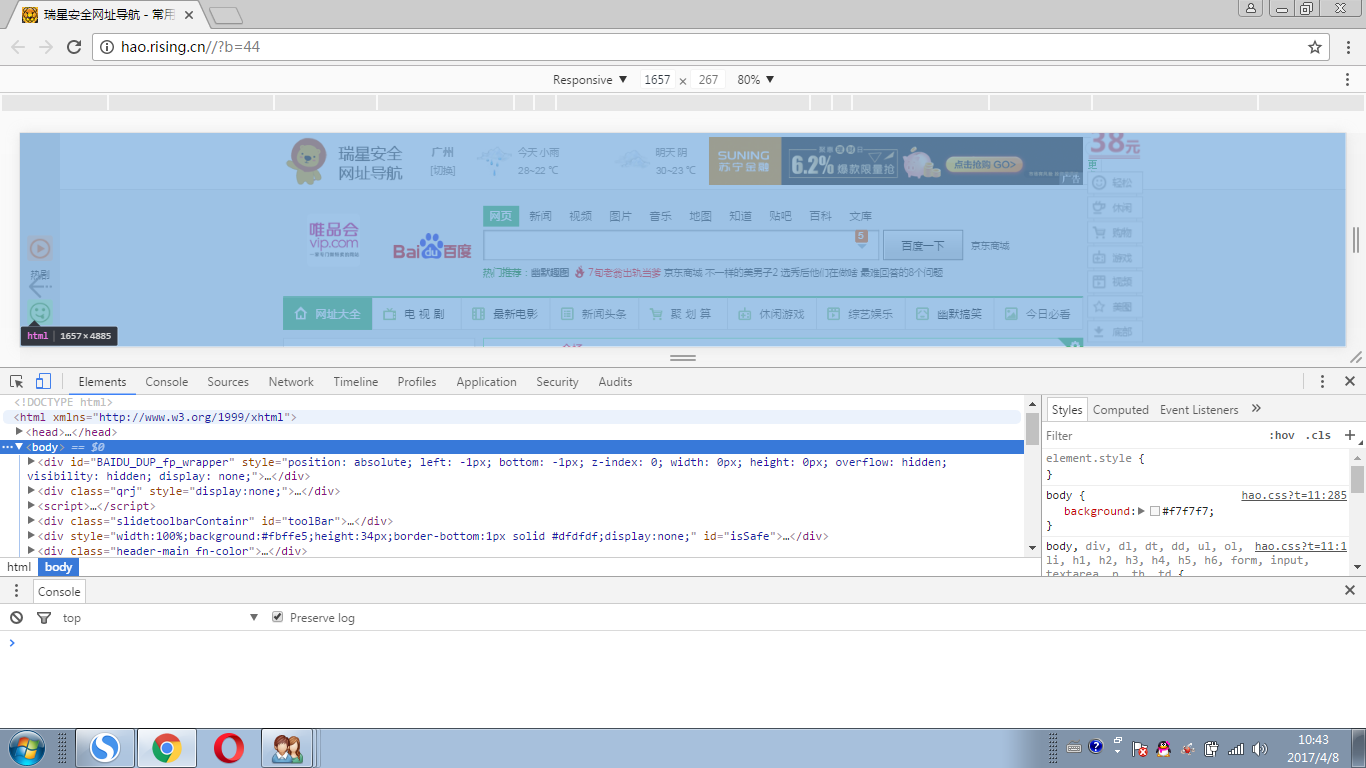Screen dimensions: 1366x768
Task: Open the Windows Start menu
Action: [x=25, y=748]
